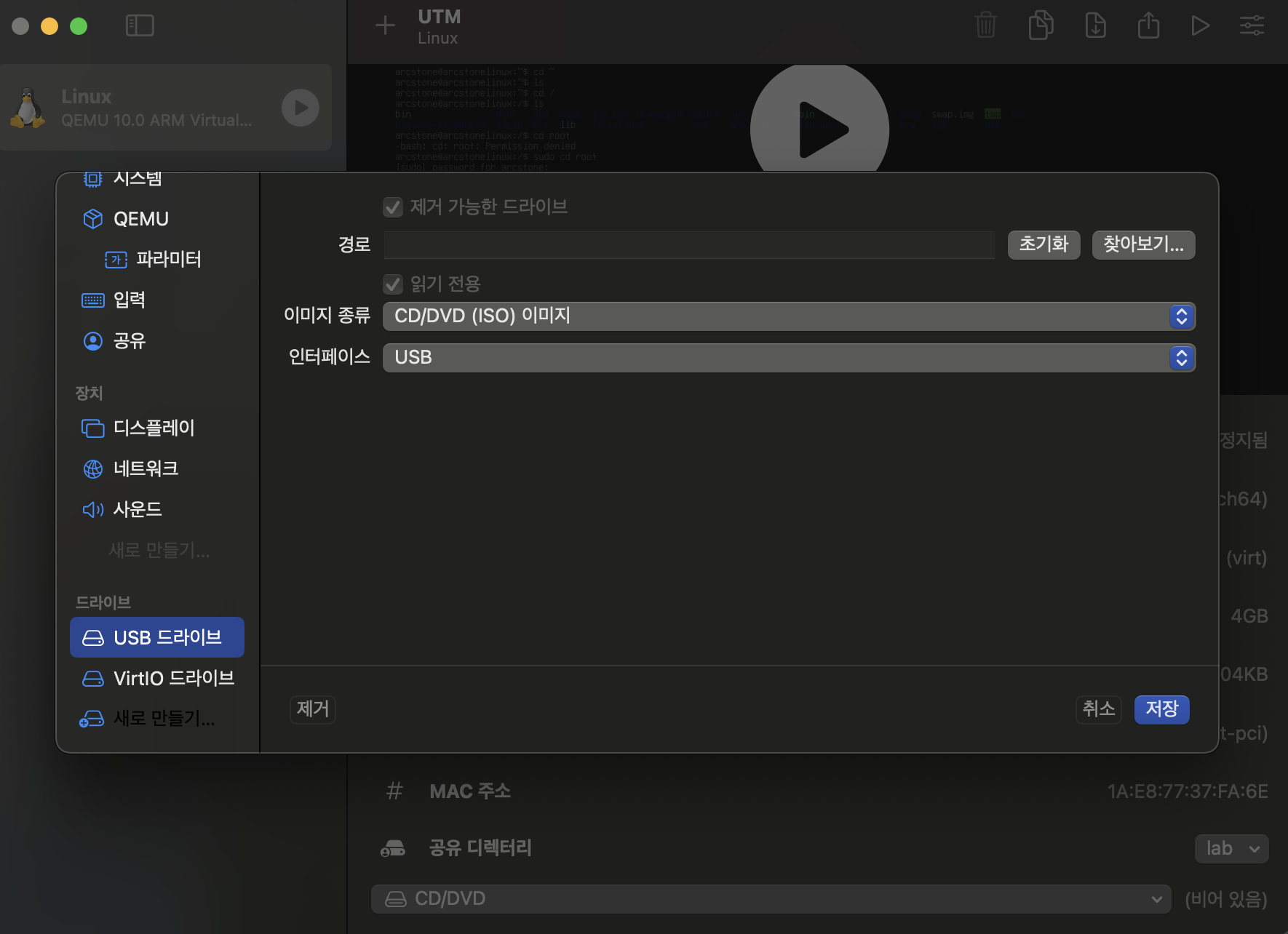Select QEMU in settings sidebar
The height and width of the screenshot is (934, 1288).
(x=157, y=219)
